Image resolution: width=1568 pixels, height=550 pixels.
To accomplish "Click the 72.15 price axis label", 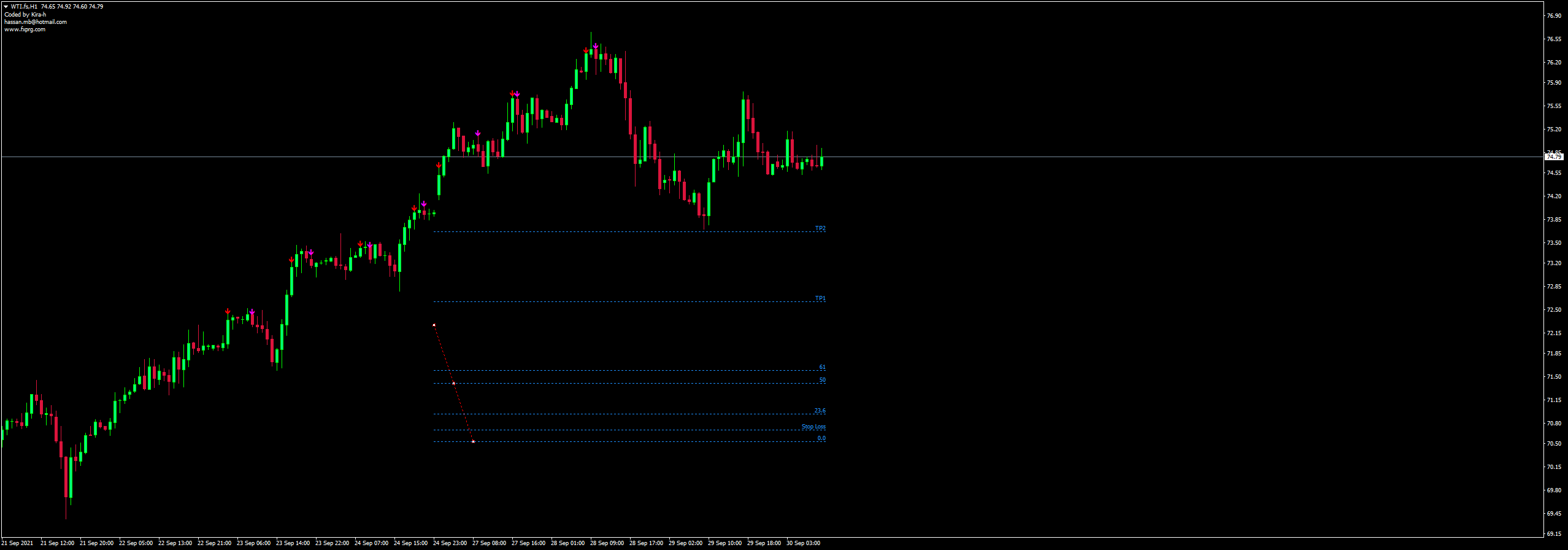I will click(1554, 333).
